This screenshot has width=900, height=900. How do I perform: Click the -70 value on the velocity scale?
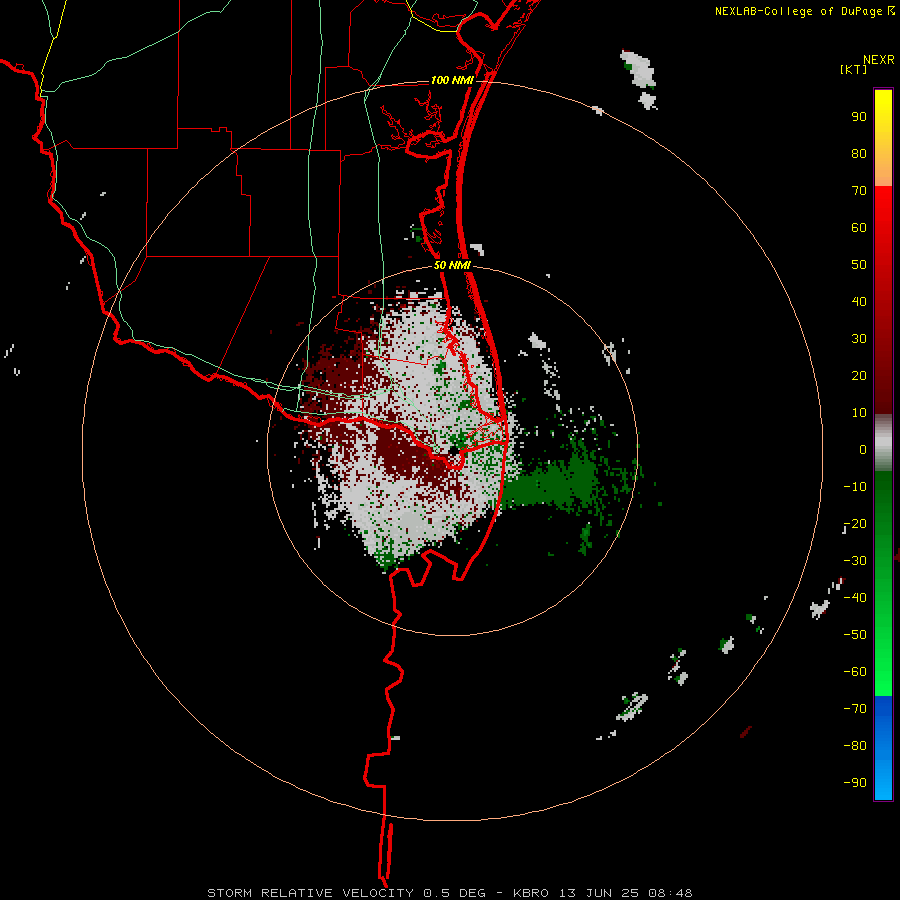(855, 709)
